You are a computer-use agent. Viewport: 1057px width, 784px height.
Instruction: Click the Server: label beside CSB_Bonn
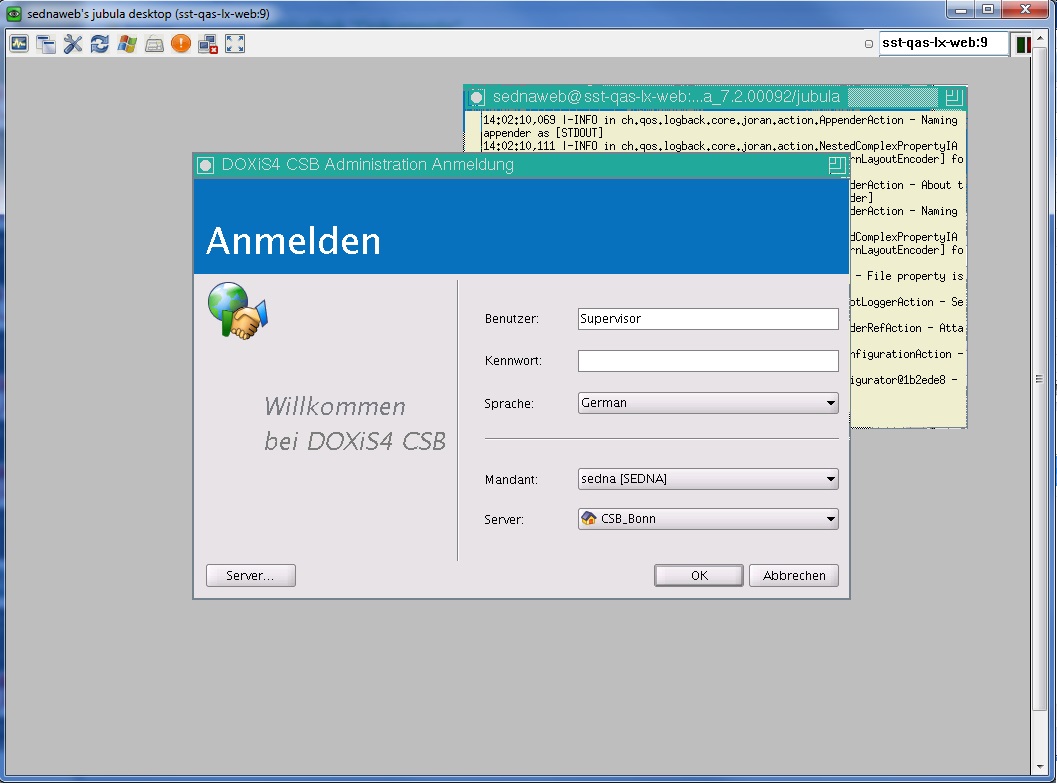(504, 520)
